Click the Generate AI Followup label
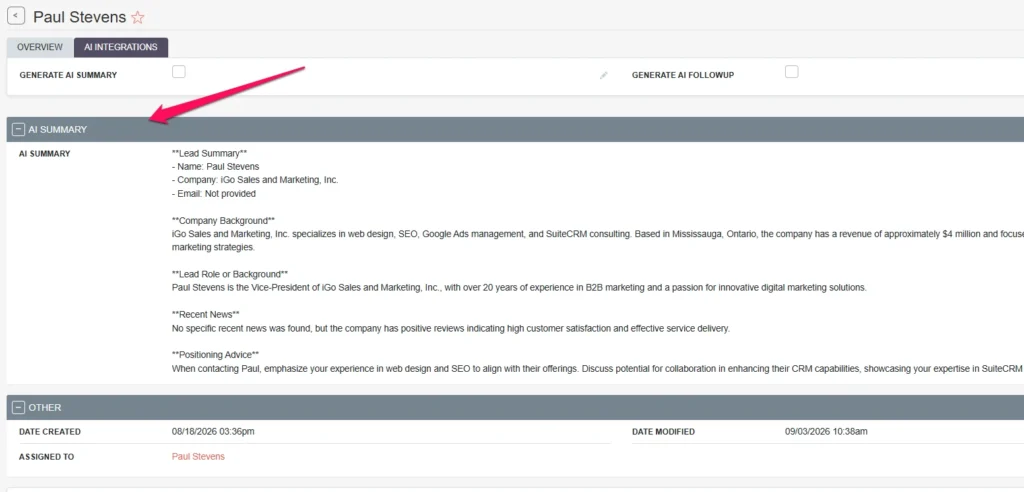Viewport: 1024px width, 492px height. pyautogui.click(x=683, y=75)
